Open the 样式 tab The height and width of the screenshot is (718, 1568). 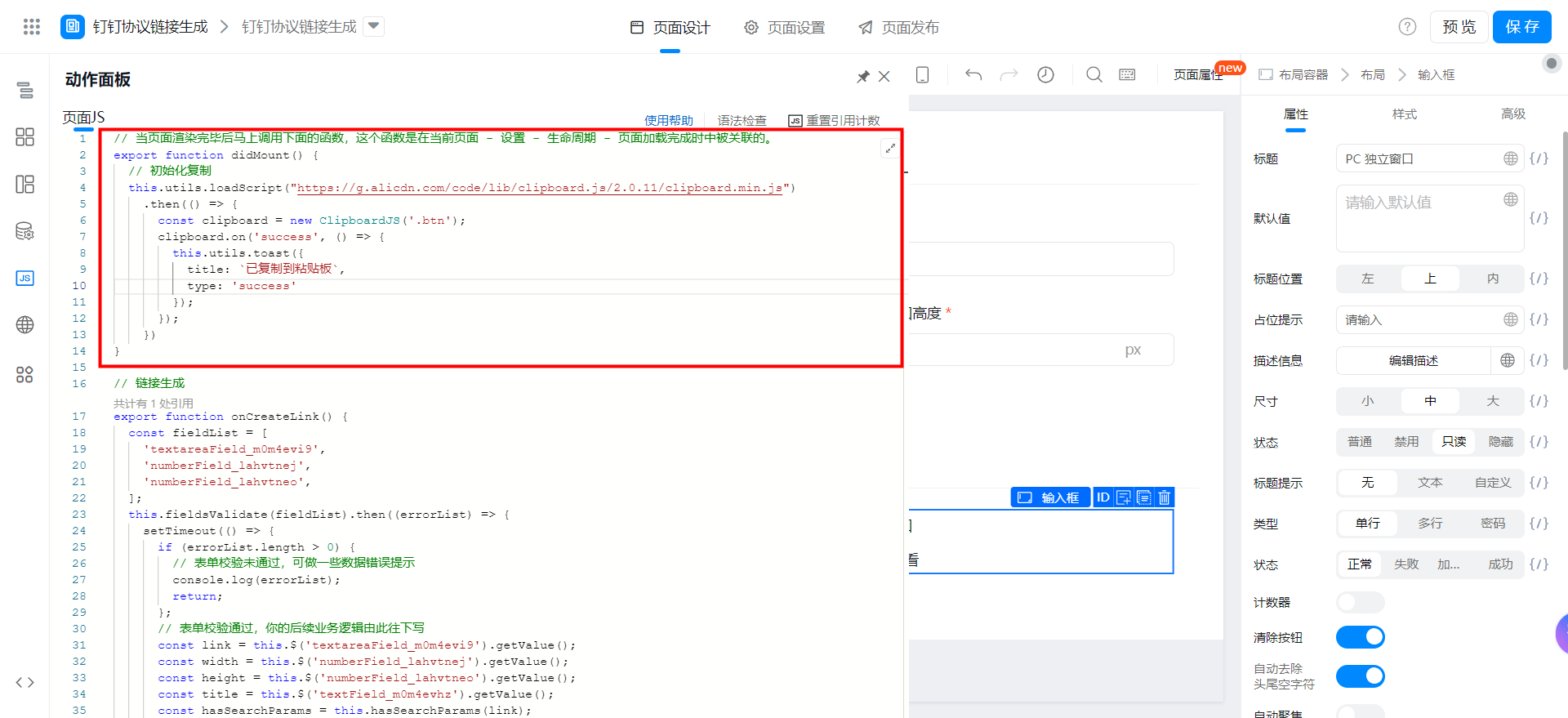coord(1405,114)
